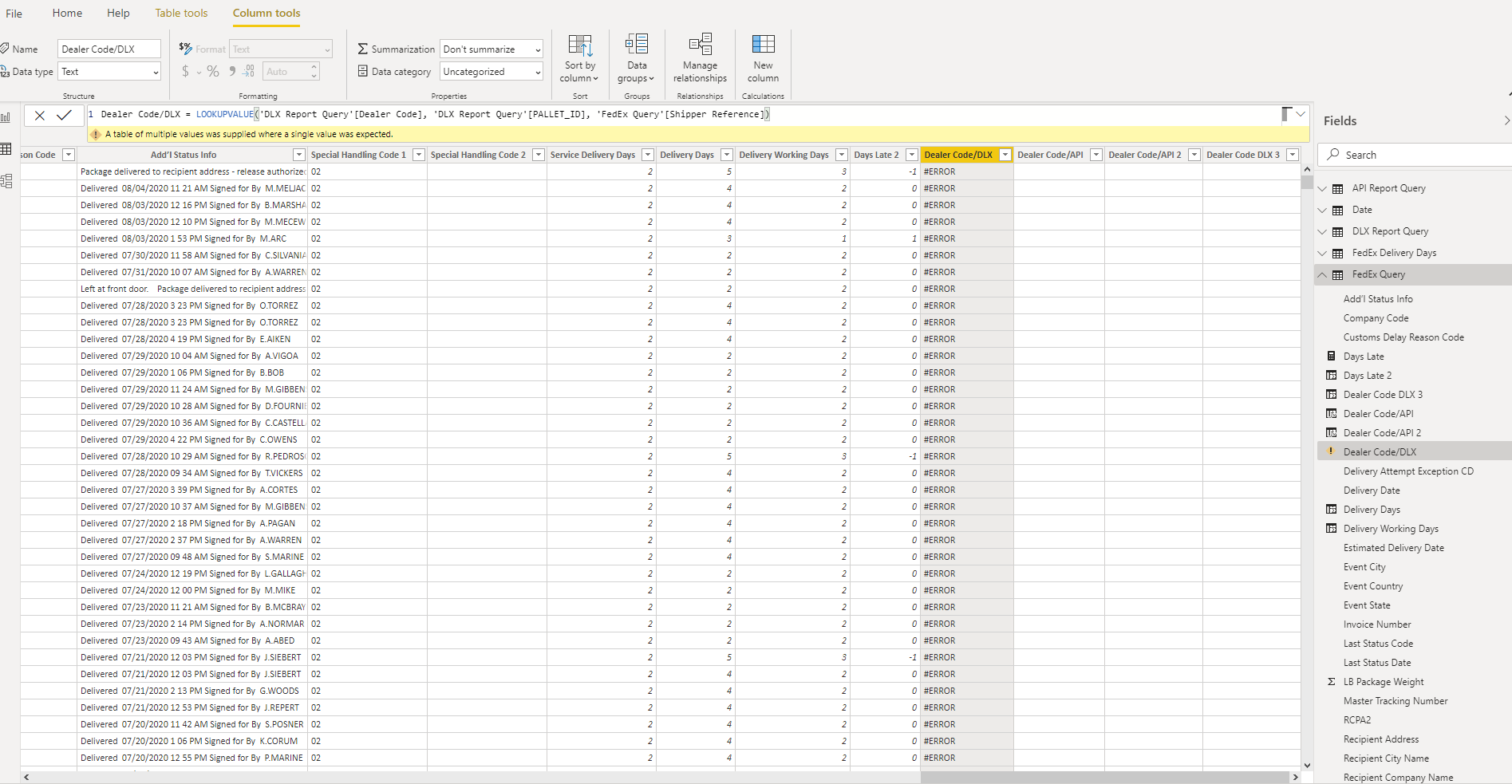Apply thousands separator comma icon
The width and height of the screenshot is (1512, 784).
pos(232,71)
